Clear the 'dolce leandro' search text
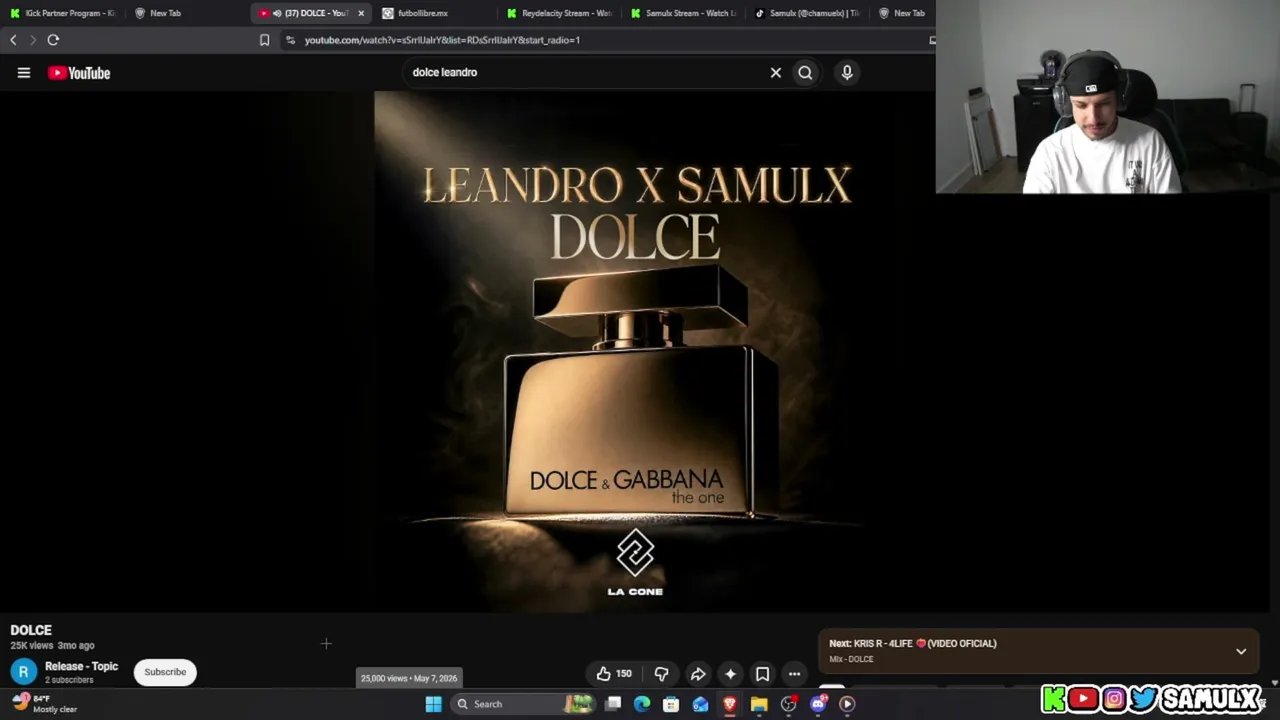Screen dimensions: 1280x720 pyautogui.click(x=775, y=72)
